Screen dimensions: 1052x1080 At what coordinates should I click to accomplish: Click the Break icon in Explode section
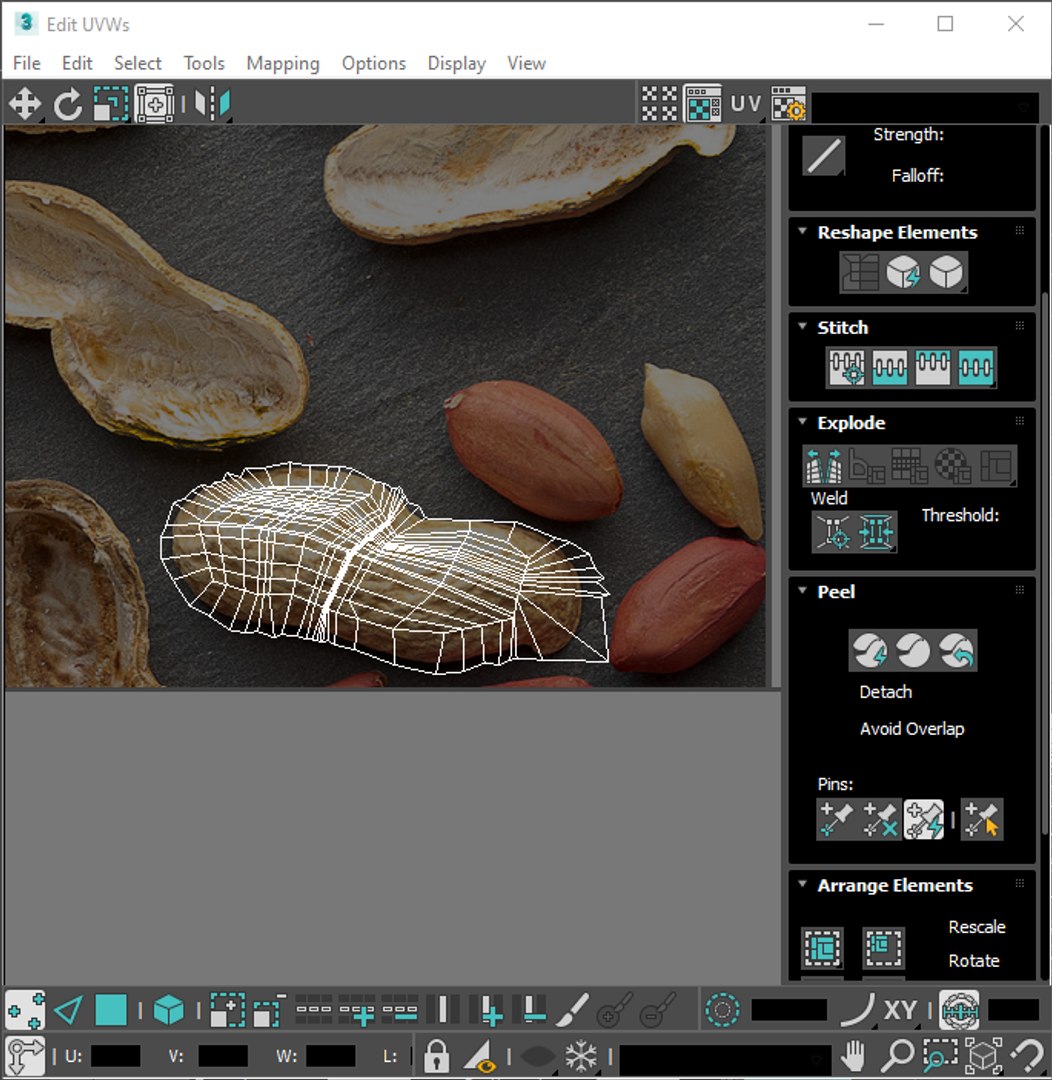(824, 466)
